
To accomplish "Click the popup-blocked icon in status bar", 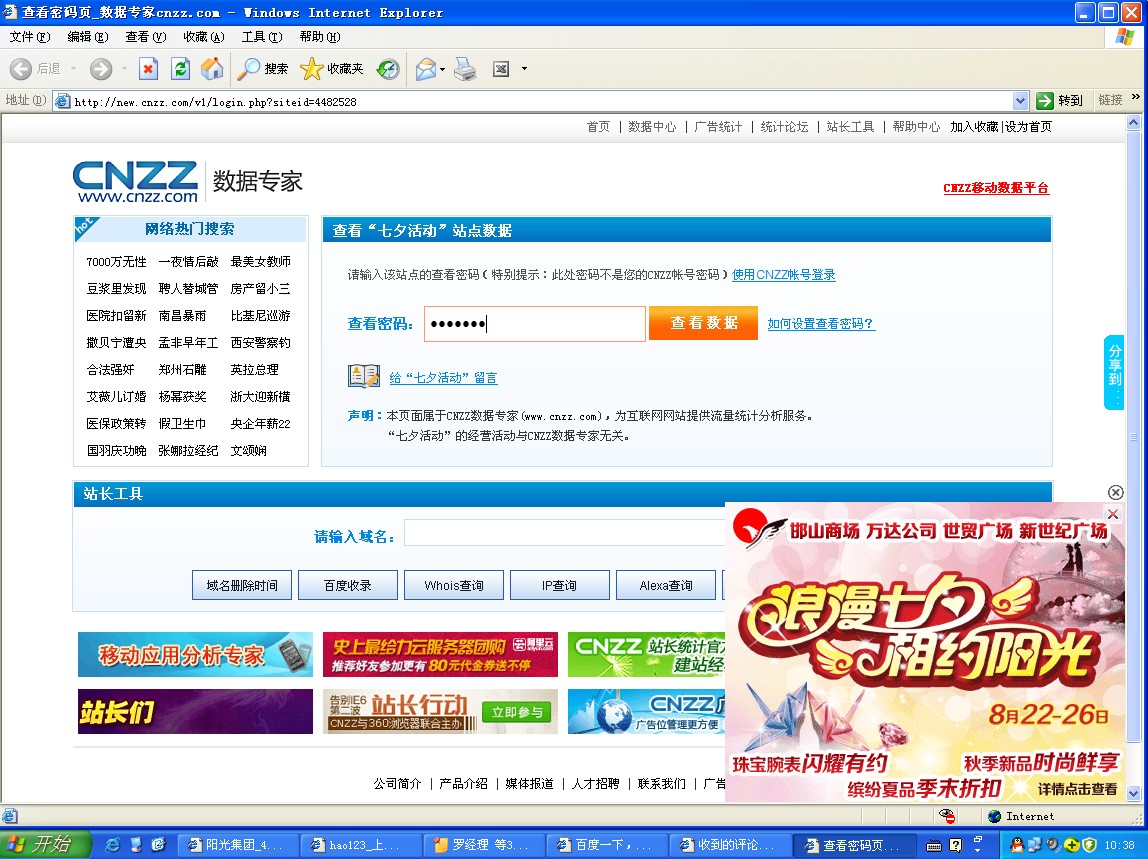I will coord(947,816).
